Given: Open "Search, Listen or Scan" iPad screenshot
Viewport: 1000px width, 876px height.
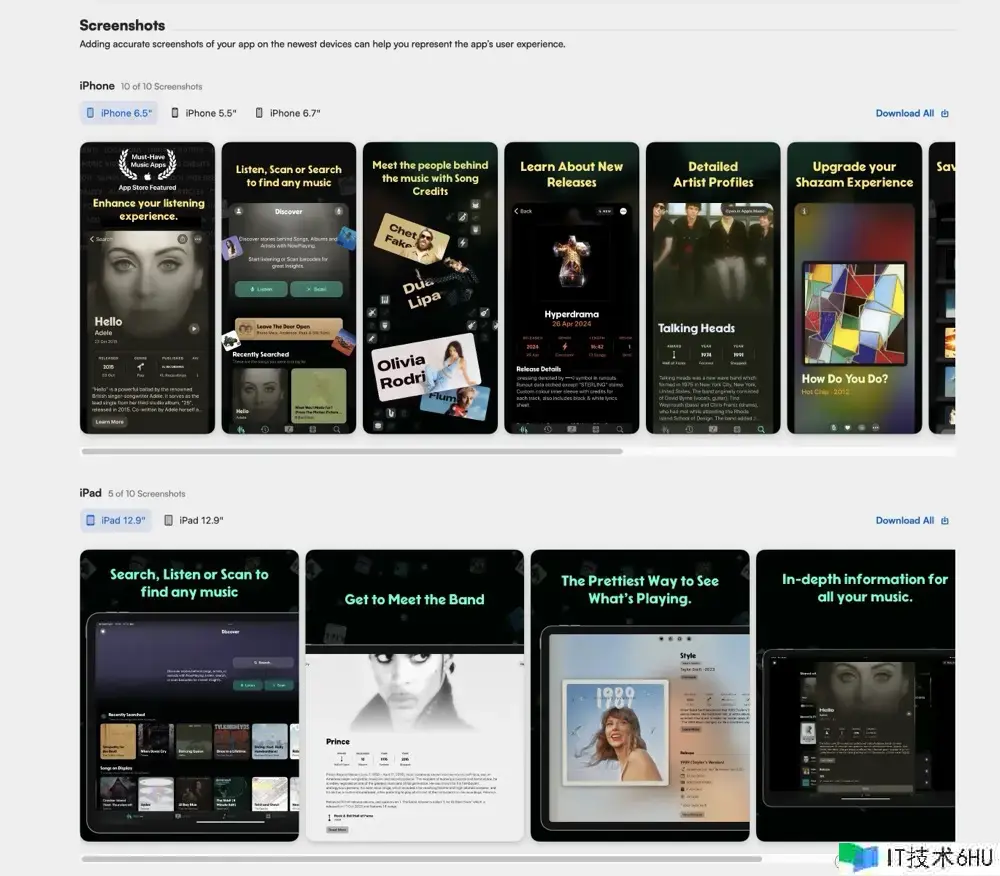Looking at the screenshot, I should [x=189, y=696].
